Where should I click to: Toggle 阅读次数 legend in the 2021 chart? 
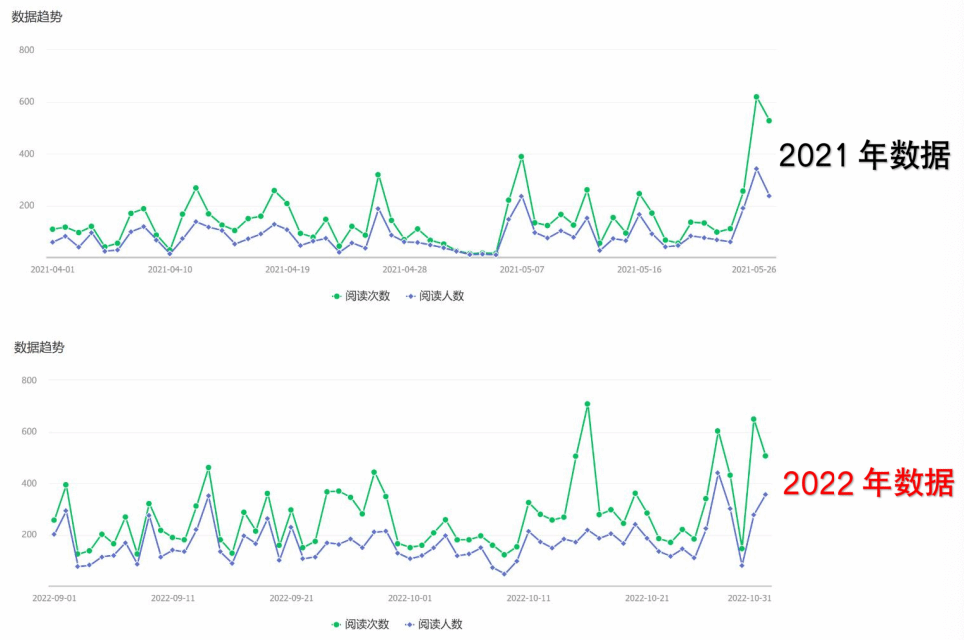(x=362, y=296)
